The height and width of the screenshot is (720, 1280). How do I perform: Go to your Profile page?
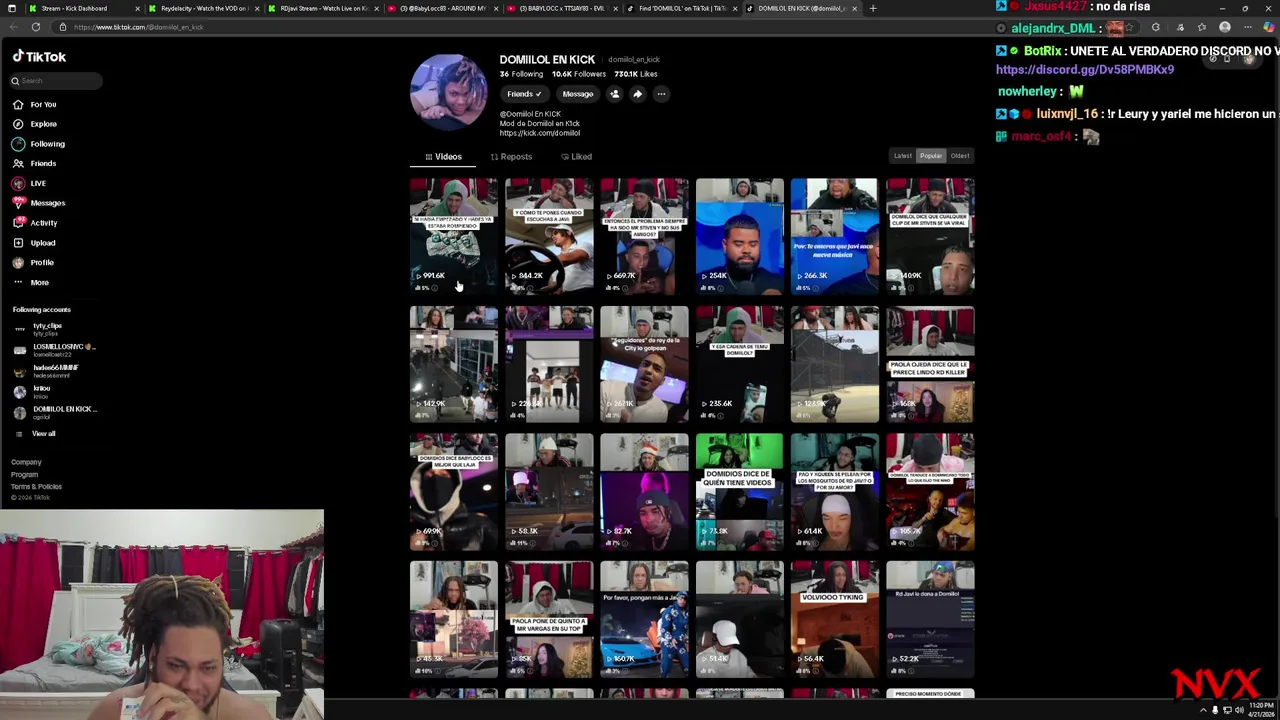[x=33, y=262]
